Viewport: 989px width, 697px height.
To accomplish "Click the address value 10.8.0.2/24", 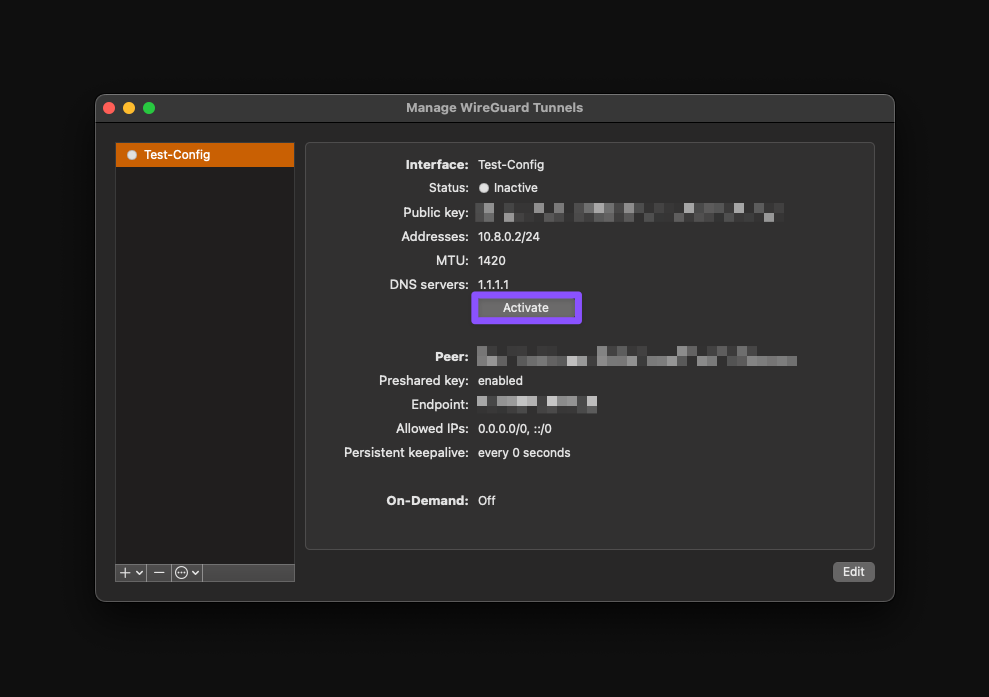I will [509, 237].
